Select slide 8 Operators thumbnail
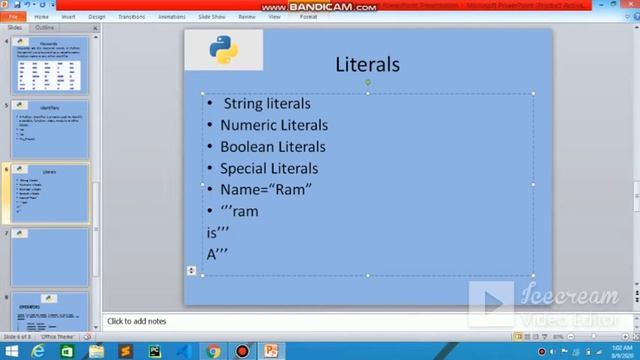This screenshot has width=640, height=360. (x=50, y=311)
